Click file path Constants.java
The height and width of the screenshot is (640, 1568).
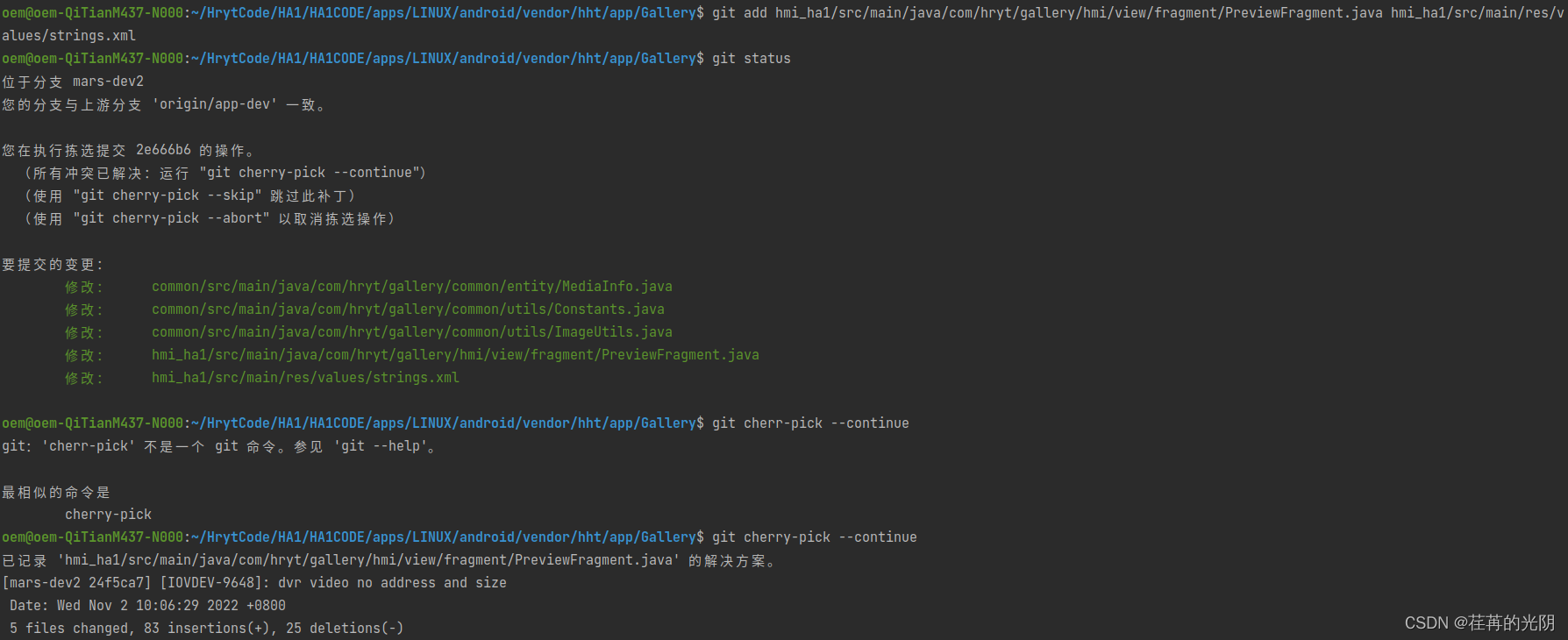(408, 309)
